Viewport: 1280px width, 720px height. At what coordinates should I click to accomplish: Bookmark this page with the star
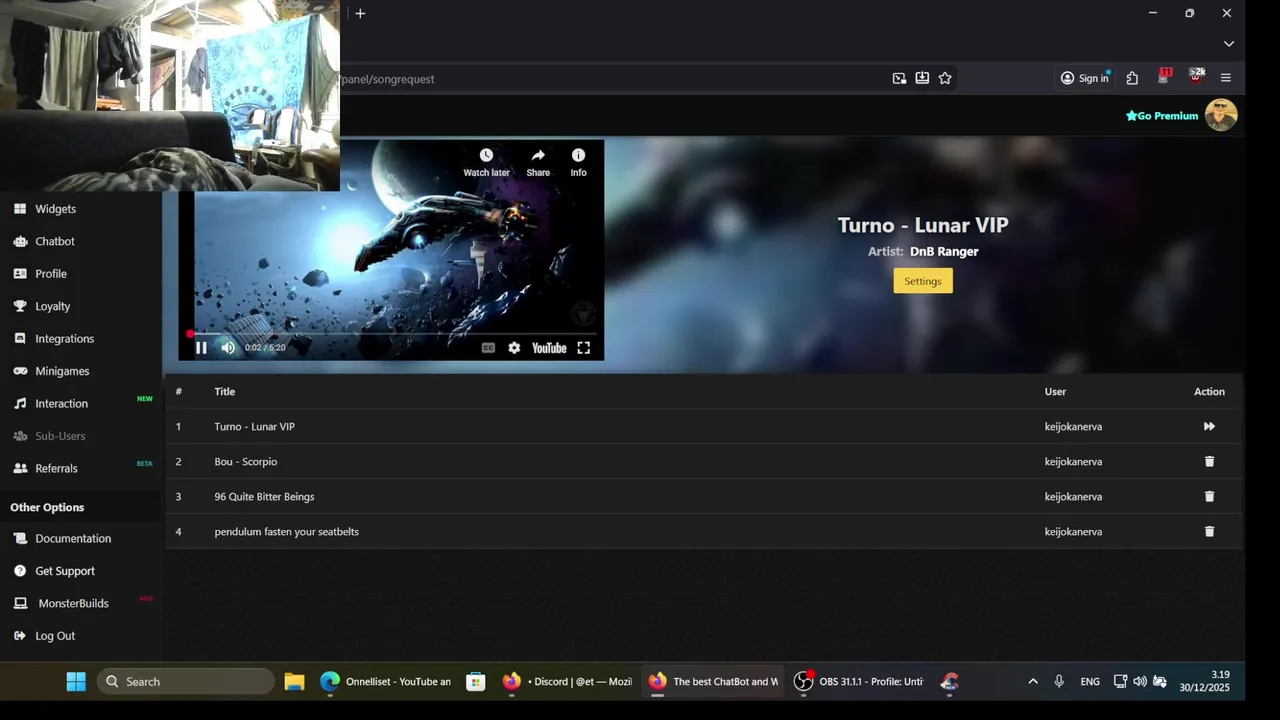click(945, 78)
